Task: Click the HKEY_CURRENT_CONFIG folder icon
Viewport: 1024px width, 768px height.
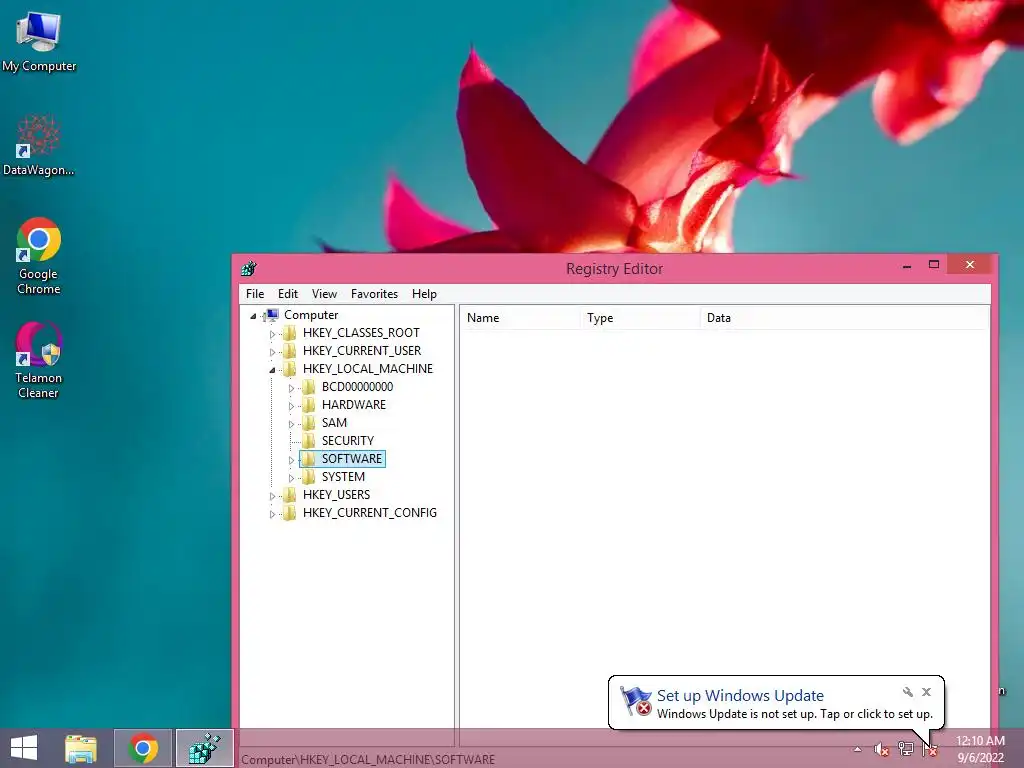Action: pyautogui.click(x=289, y=513)
